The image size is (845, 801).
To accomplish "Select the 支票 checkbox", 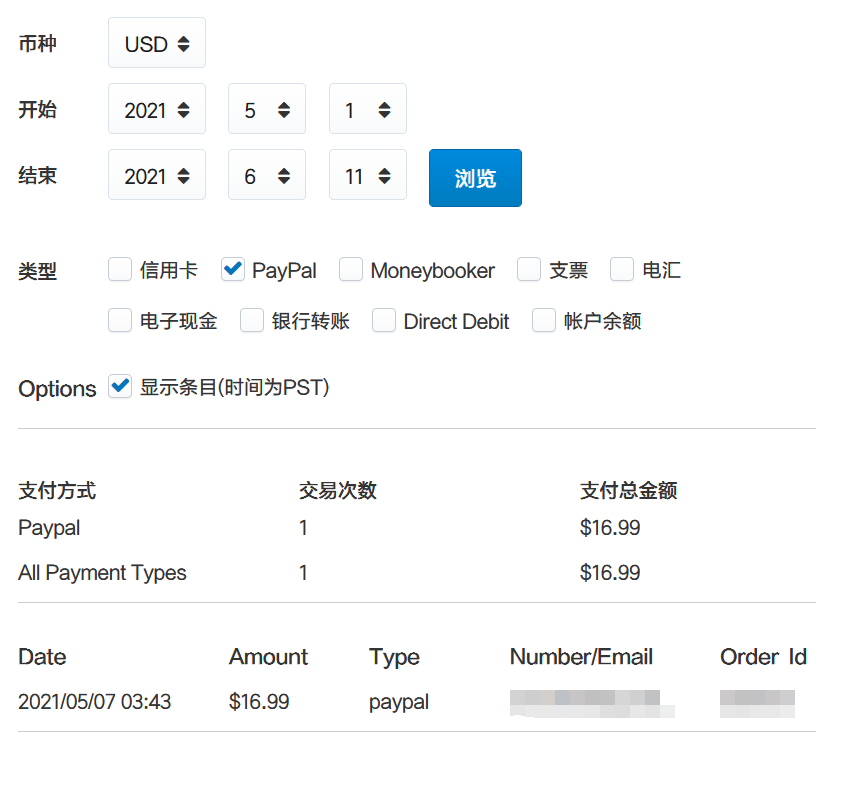I will point(529,269).
